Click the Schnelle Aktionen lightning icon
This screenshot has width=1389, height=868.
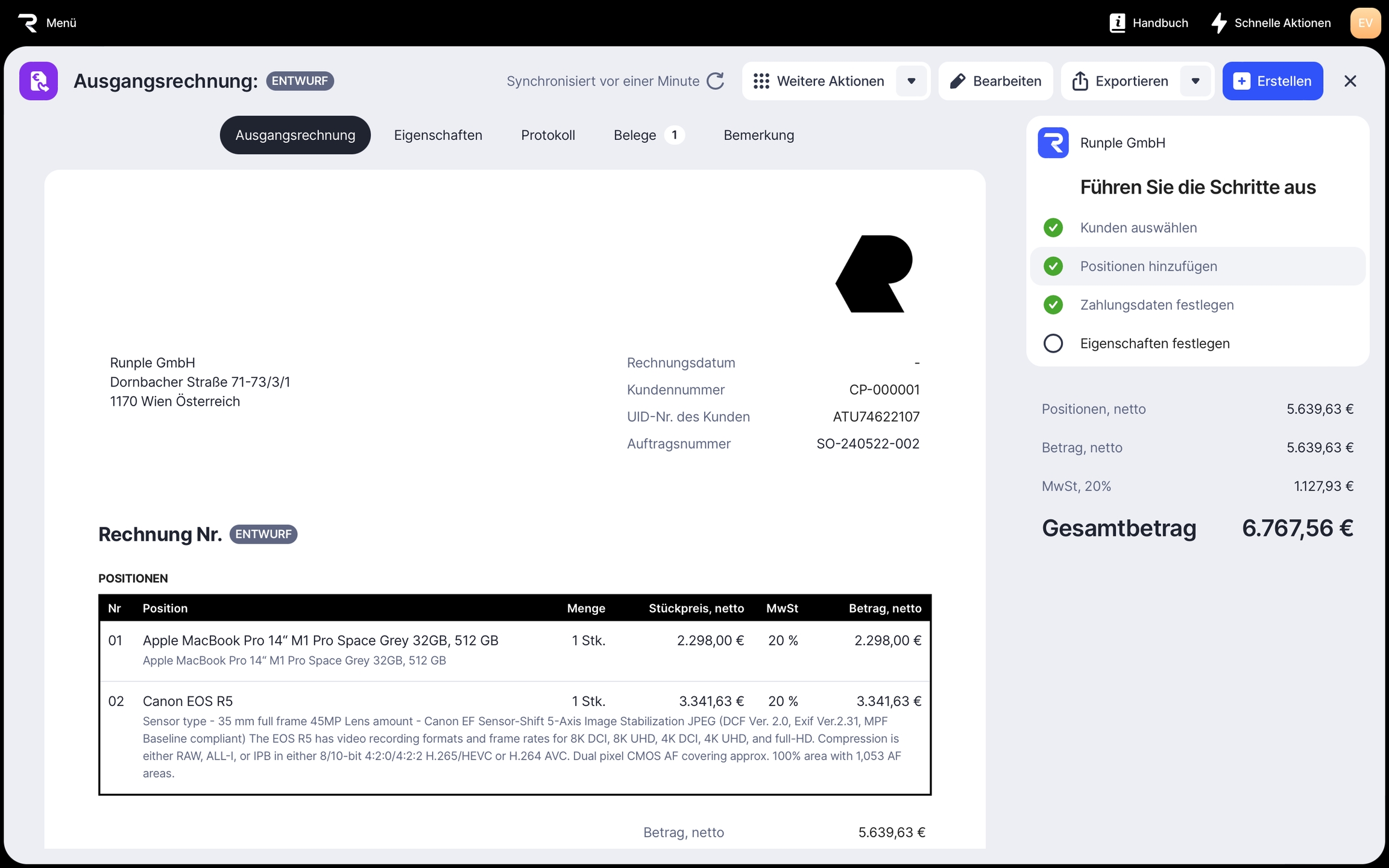(x=1218, y=23)
